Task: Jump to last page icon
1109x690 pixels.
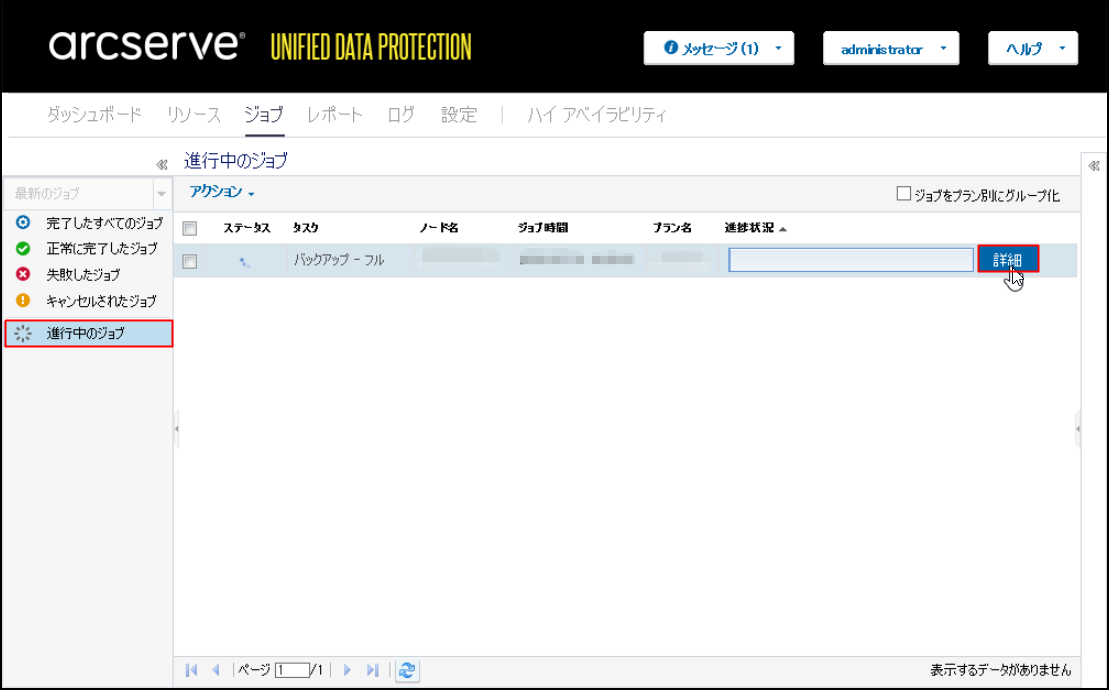Action: [372, 670]
